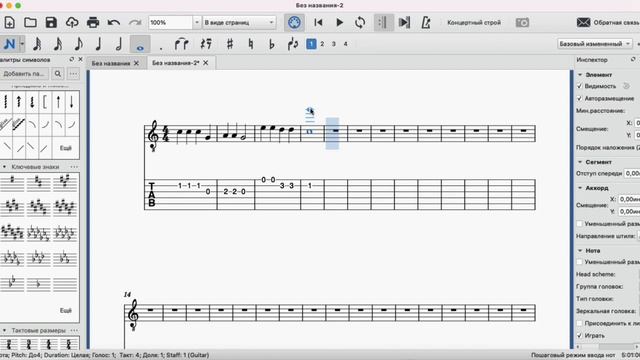Click 'Добавить па...' palette button
The width and height of the screenshot is (640, 360).
(24, 74)
